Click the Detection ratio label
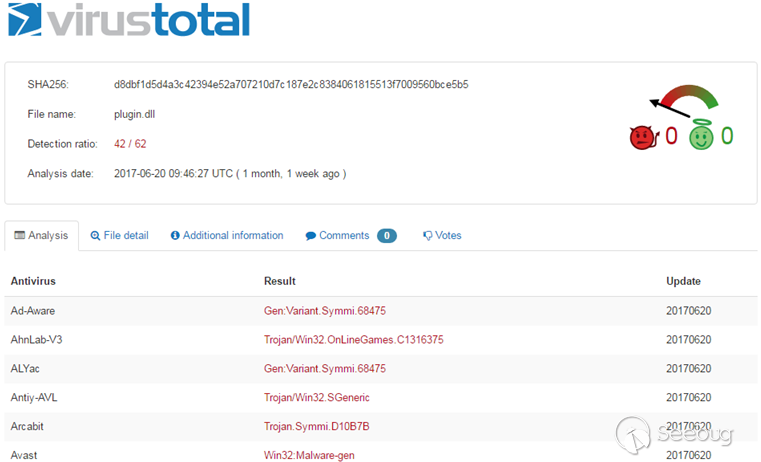The width and height of the screenshot is (761, 462). (x=62, y=144)
